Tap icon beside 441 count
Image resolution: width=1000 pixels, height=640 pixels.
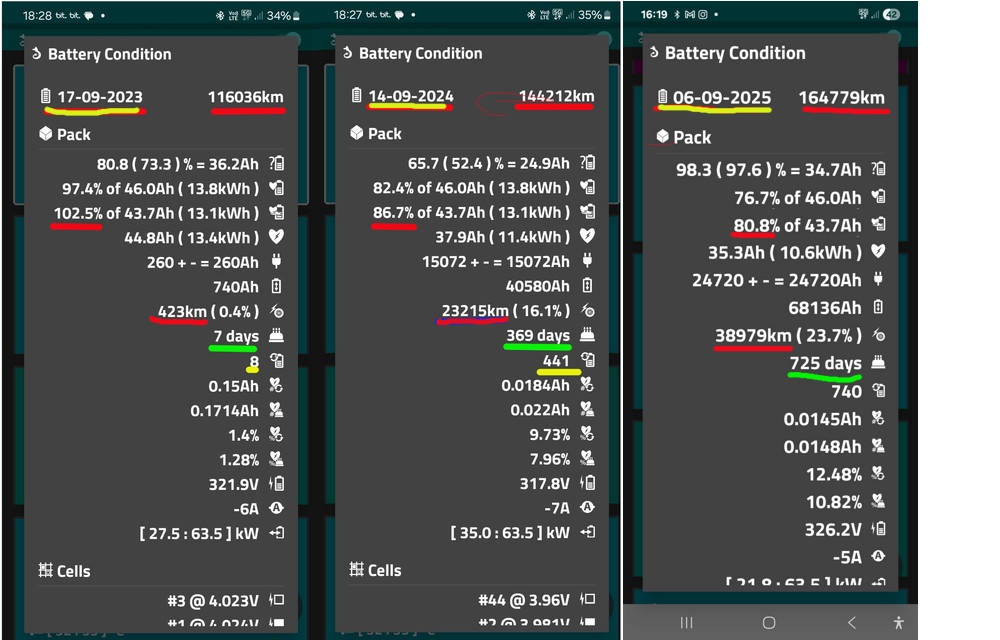point(587,360)
